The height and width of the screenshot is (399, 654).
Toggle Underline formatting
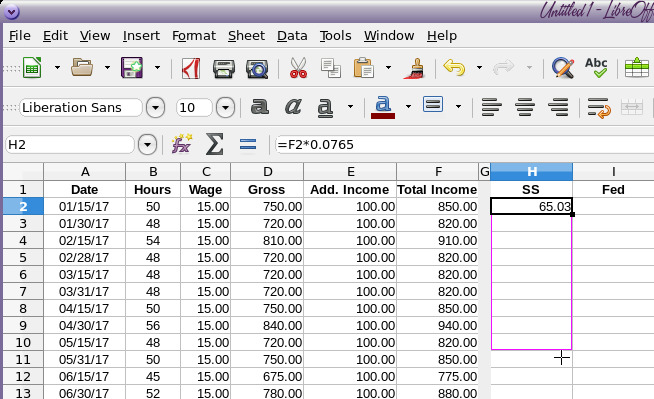tap(325, 108)
